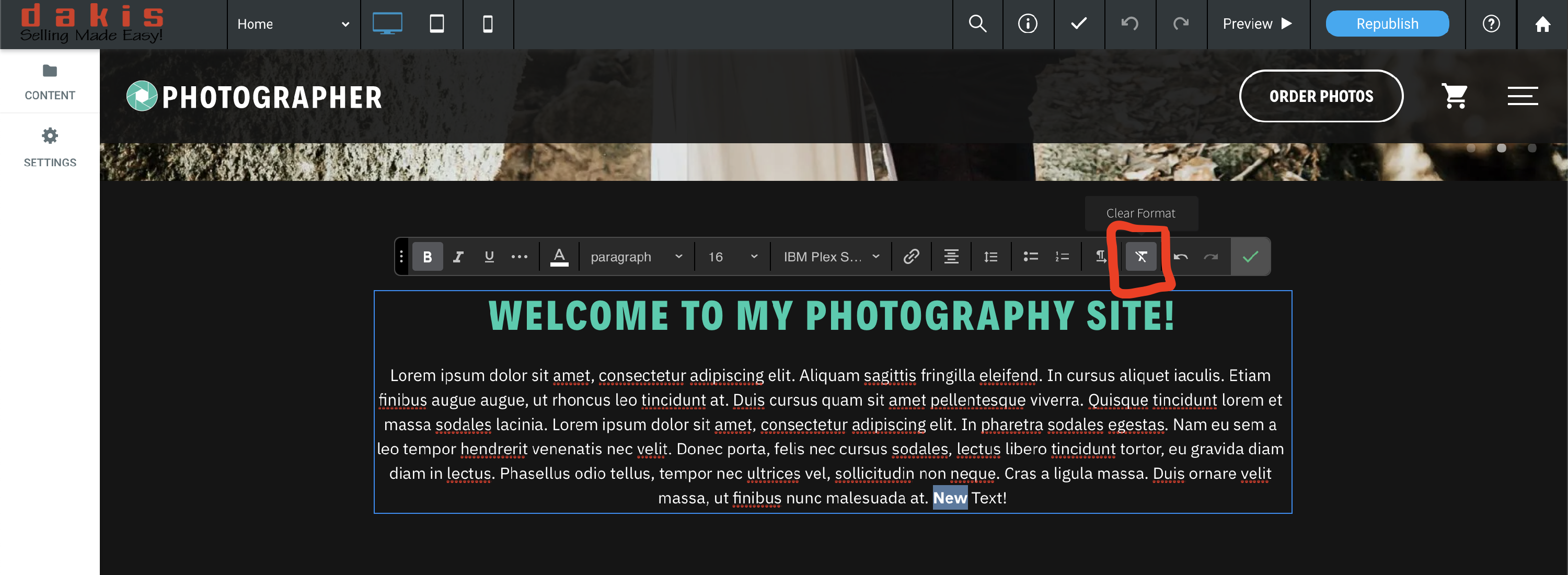
Task: Switch to mobile phone preview
Action: [488, 24]
